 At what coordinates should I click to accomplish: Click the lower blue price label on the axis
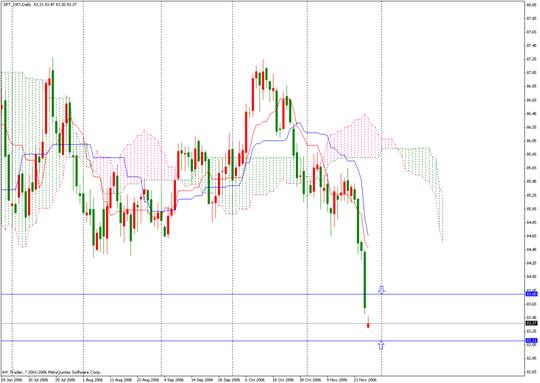coord(532,341)
